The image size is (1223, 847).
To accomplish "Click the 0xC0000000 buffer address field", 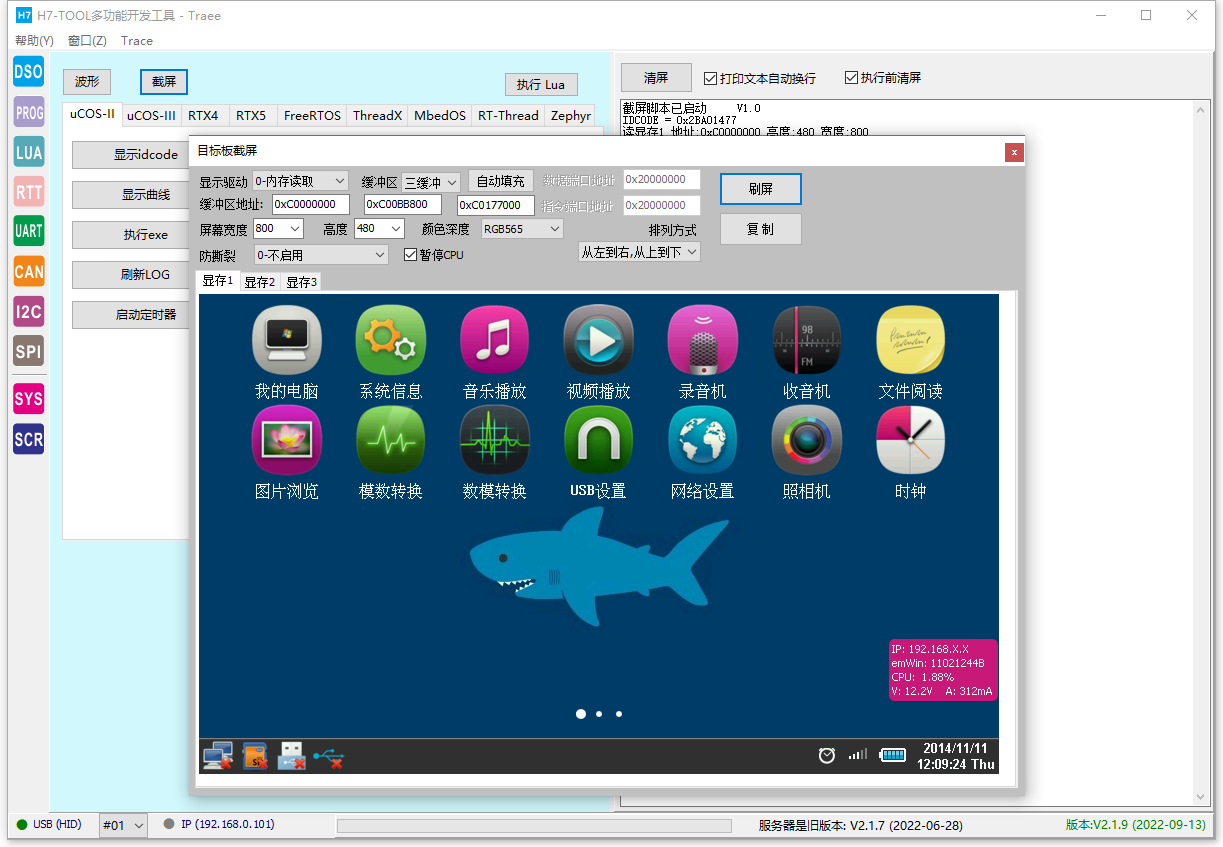I will tap(311, 205).
